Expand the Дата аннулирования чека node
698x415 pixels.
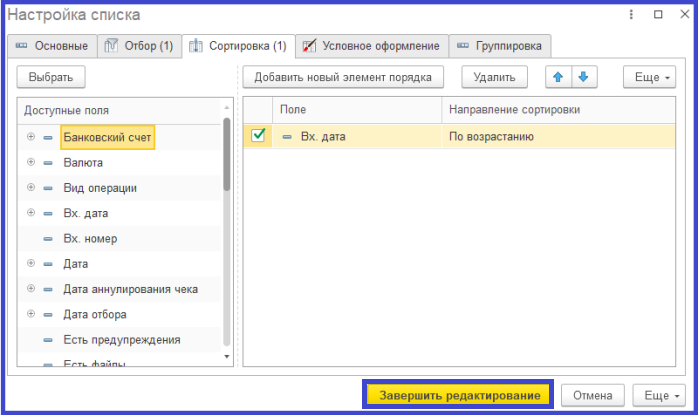tap(31, 289)
